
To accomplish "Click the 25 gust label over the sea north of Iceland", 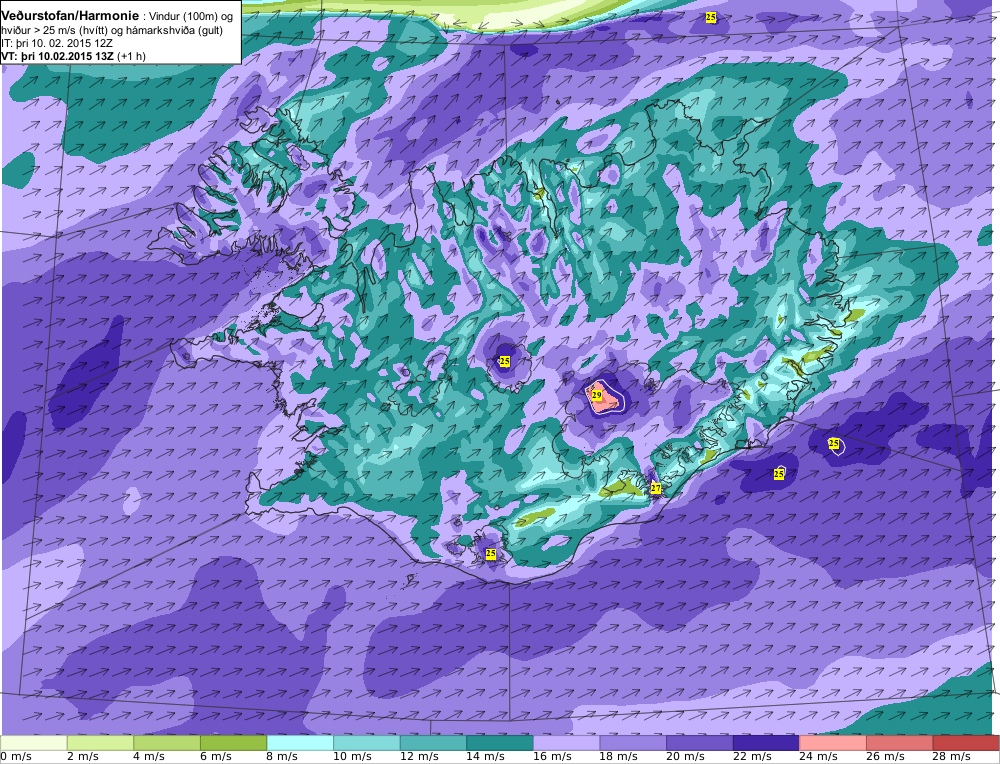I will tap(710, 17).
